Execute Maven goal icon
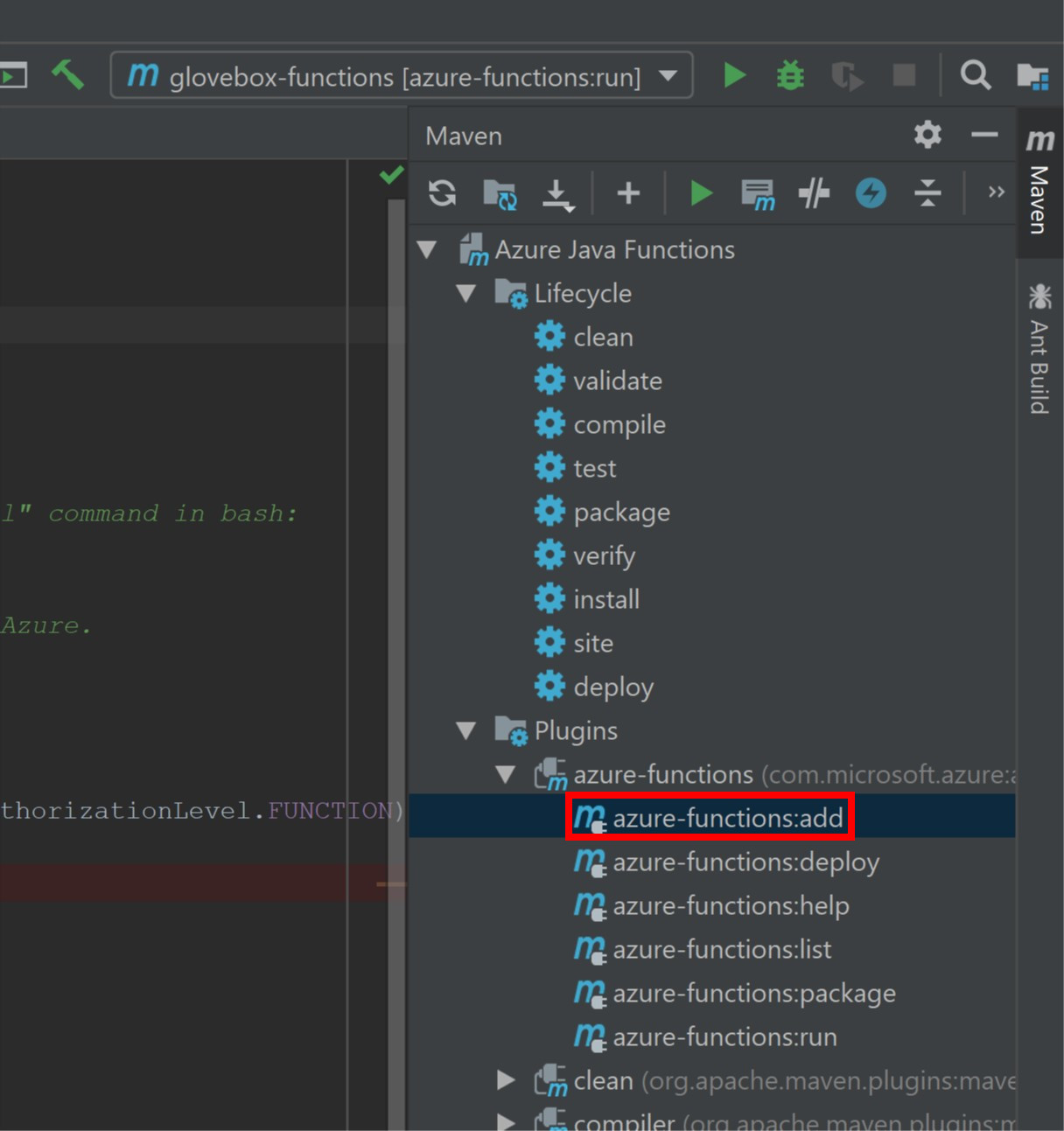The height and width of the screenshot is (1131, 1064). coord(758,194)
